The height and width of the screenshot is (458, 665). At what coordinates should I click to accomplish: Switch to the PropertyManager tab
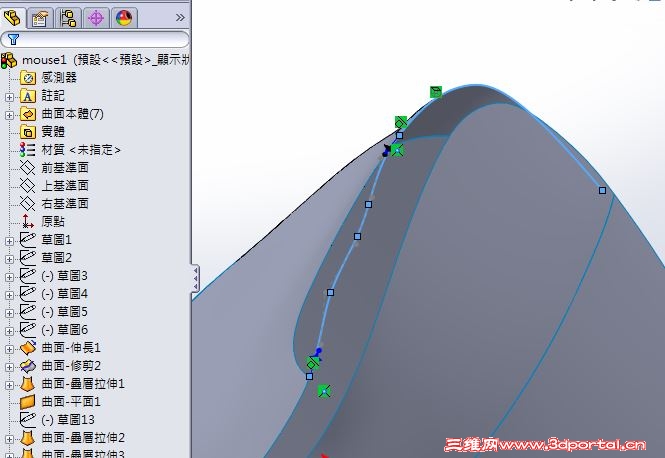click(39, 18)
